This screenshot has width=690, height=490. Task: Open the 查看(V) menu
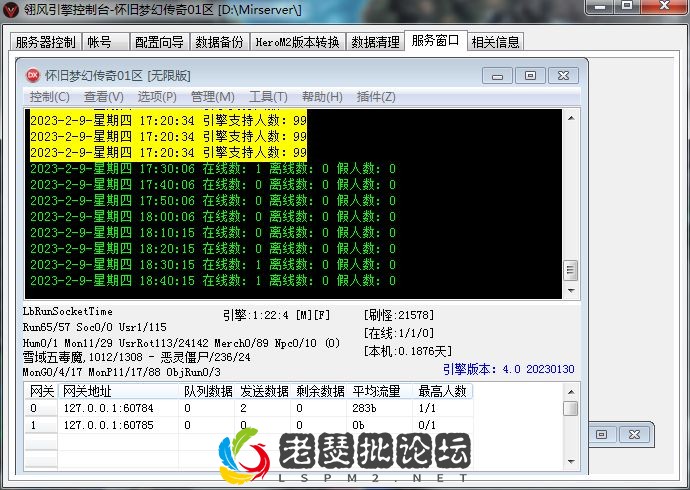103,97
